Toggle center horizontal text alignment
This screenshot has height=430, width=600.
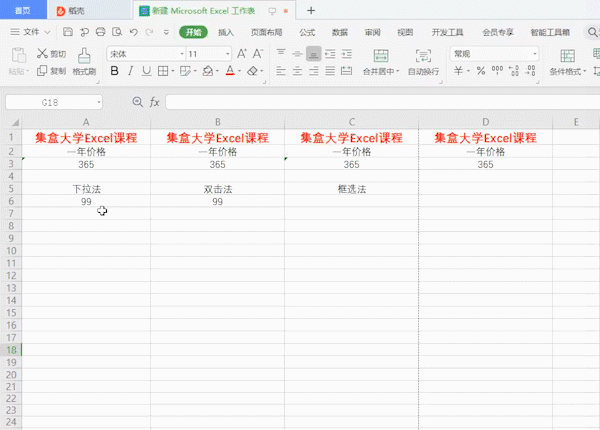[297, 71]
